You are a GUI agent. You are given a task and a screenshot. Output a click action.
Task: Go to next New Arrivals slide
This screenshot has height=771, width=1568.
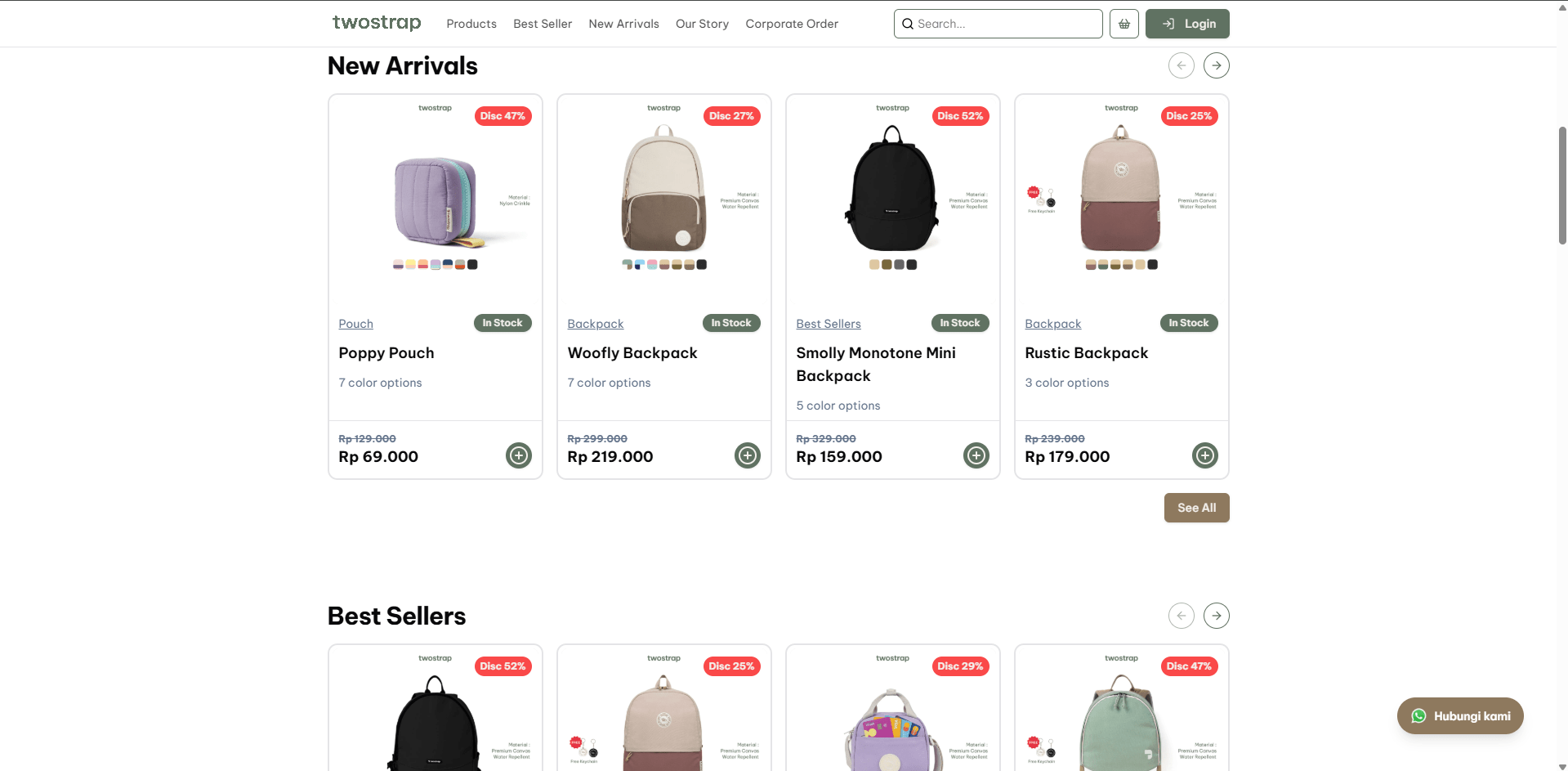(1216, 65)
